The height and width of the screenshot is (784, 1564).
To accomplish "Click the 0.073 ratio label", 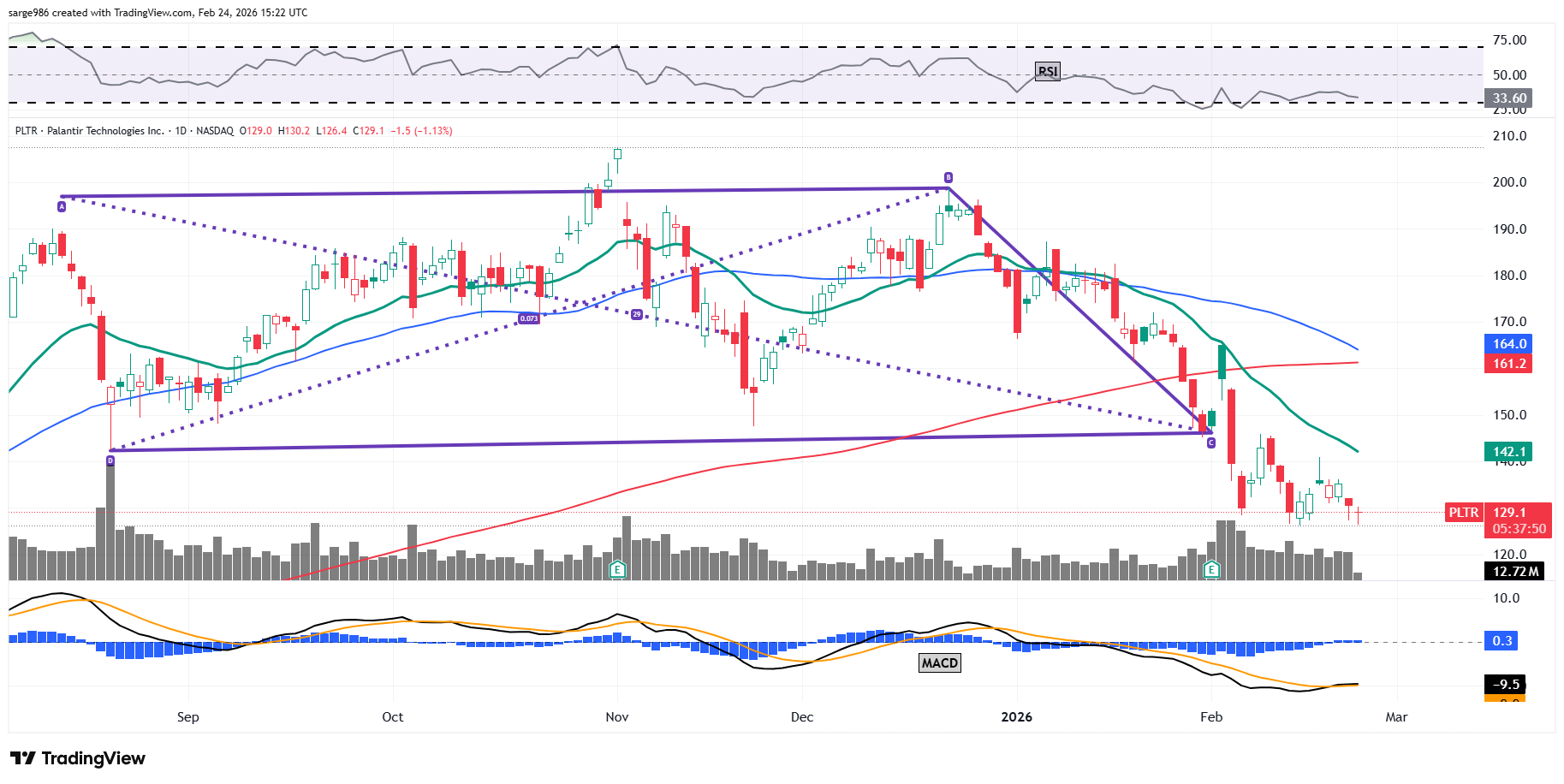I will coord(529,318).
